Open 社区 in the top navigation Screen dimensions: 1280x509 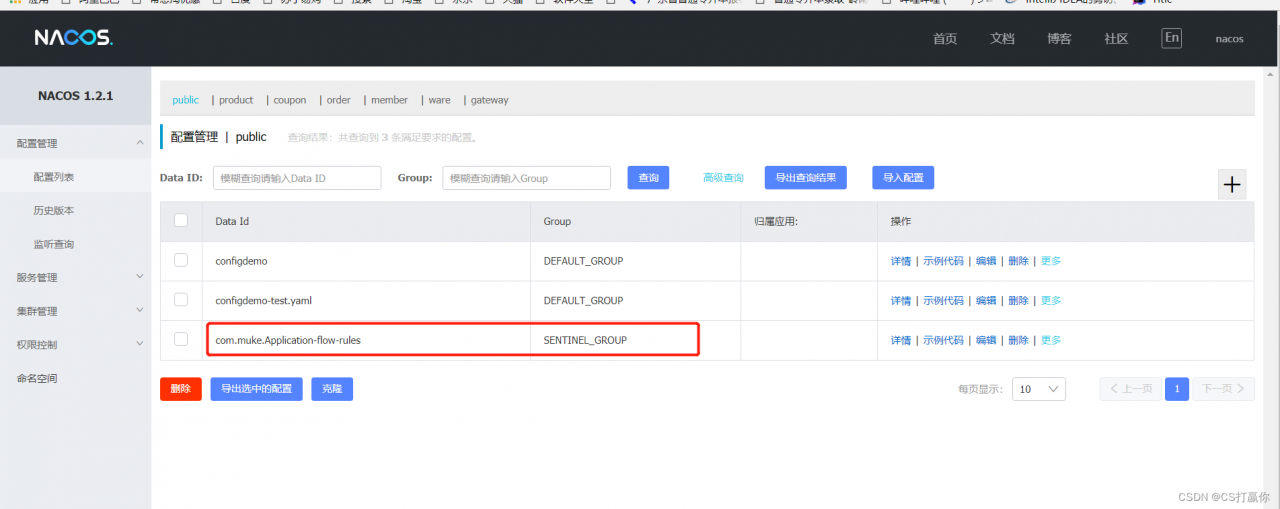click(1116, 39)
